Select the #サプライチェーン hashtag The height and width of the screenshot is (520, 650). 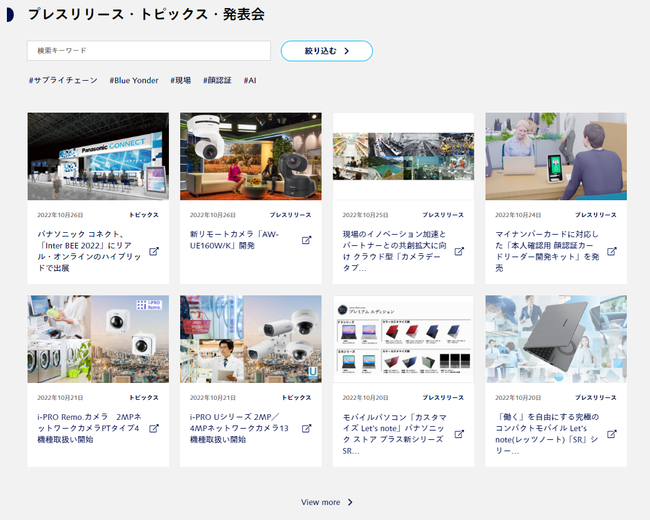pyautogui.click(x=62, y=80)
